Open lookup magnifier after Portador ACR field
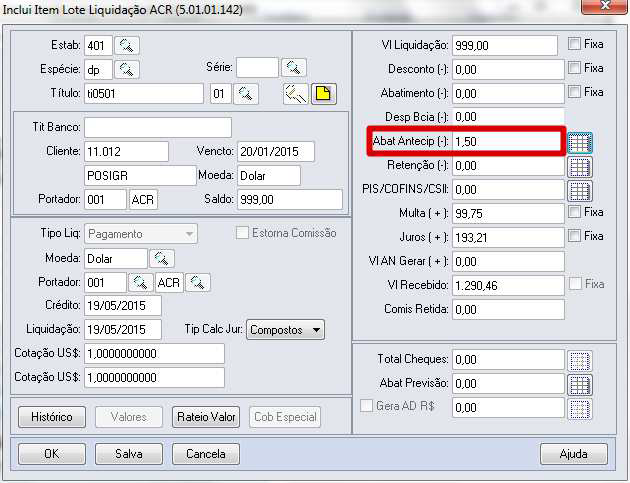The height and width of the screenshot is (483, 630). (x=198, y=282)
